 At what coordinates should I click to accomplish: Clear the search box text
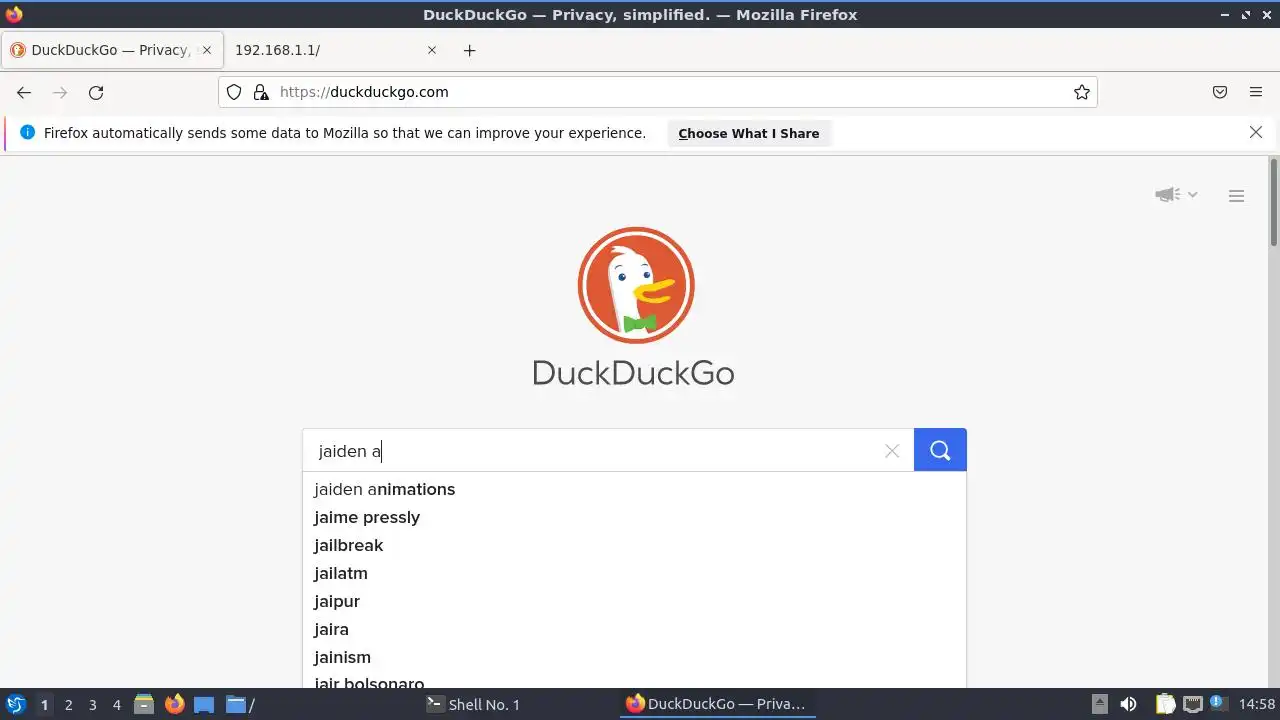coord(892,451)
